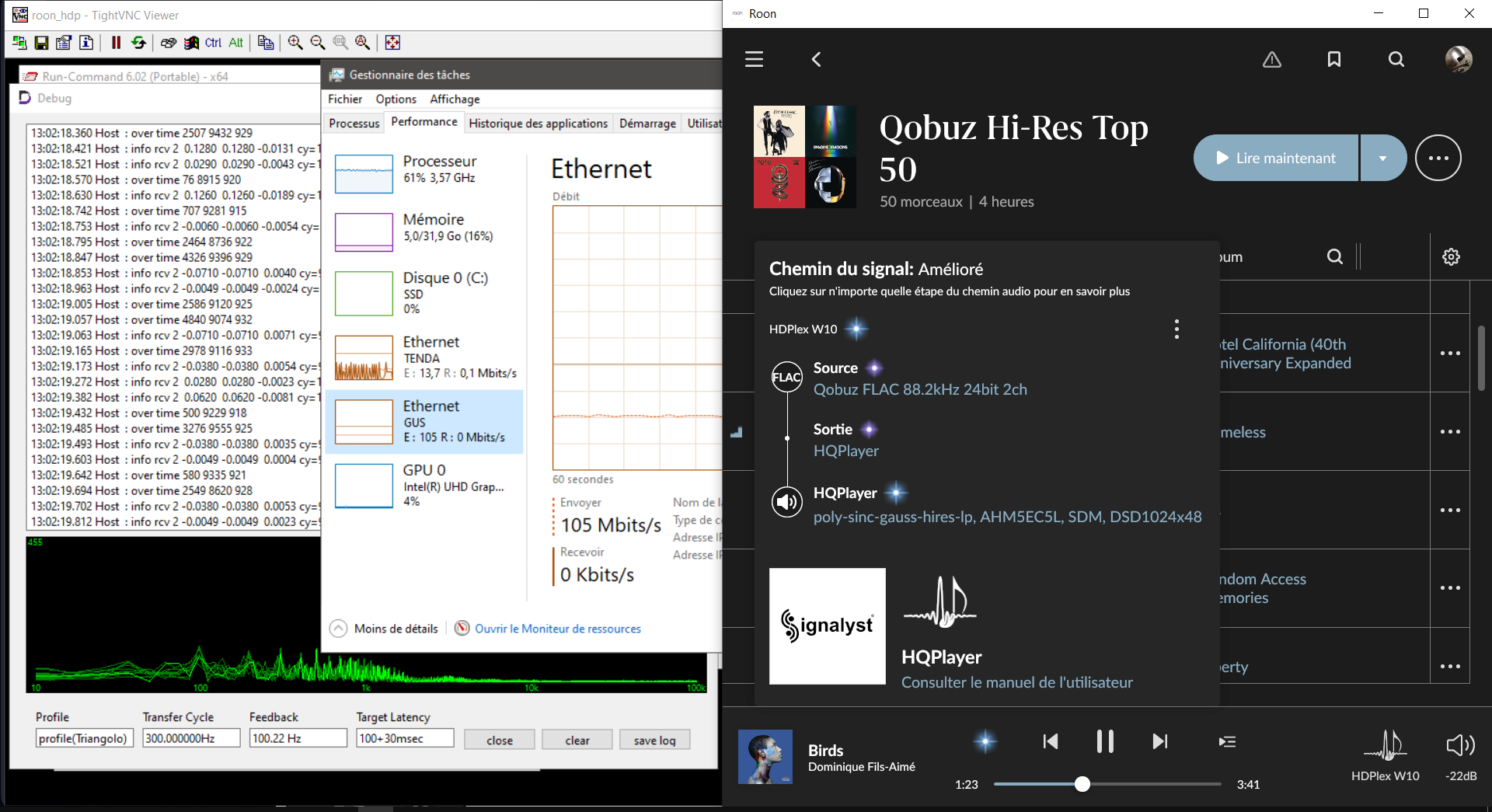Image resolution: width=1492 pixels, height=812 pixels.
Task: Save connection info via TightVNC floppy icon
Action: click(42, 43)
